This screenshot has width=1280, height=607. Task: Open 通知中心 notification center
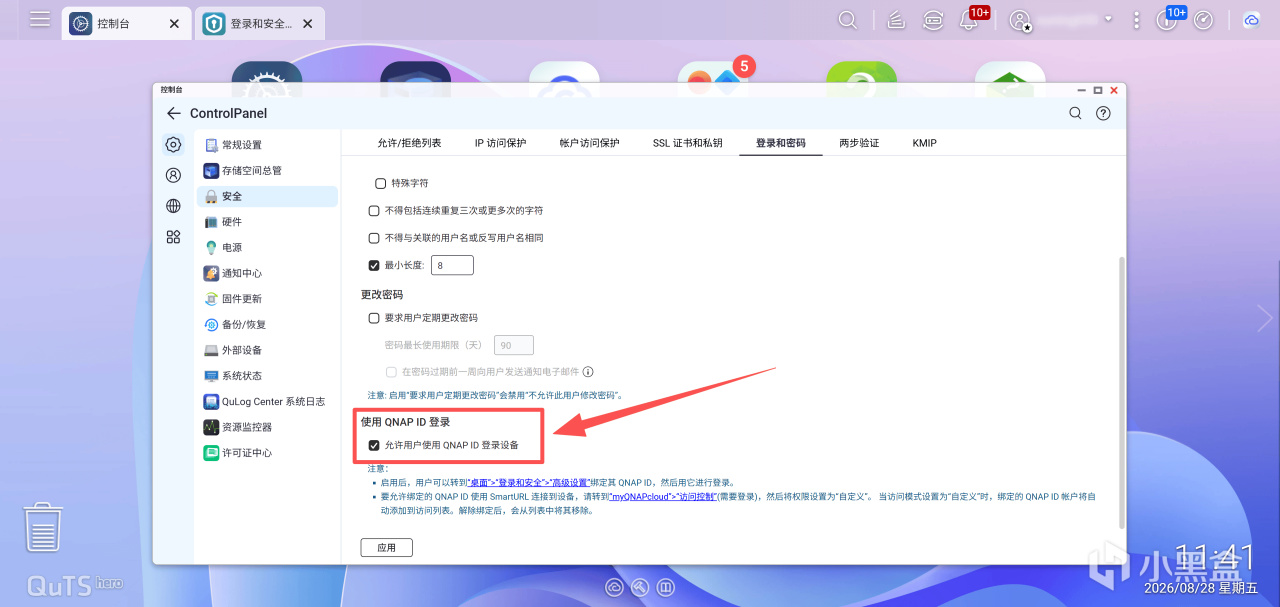click(x=267, y=273)
